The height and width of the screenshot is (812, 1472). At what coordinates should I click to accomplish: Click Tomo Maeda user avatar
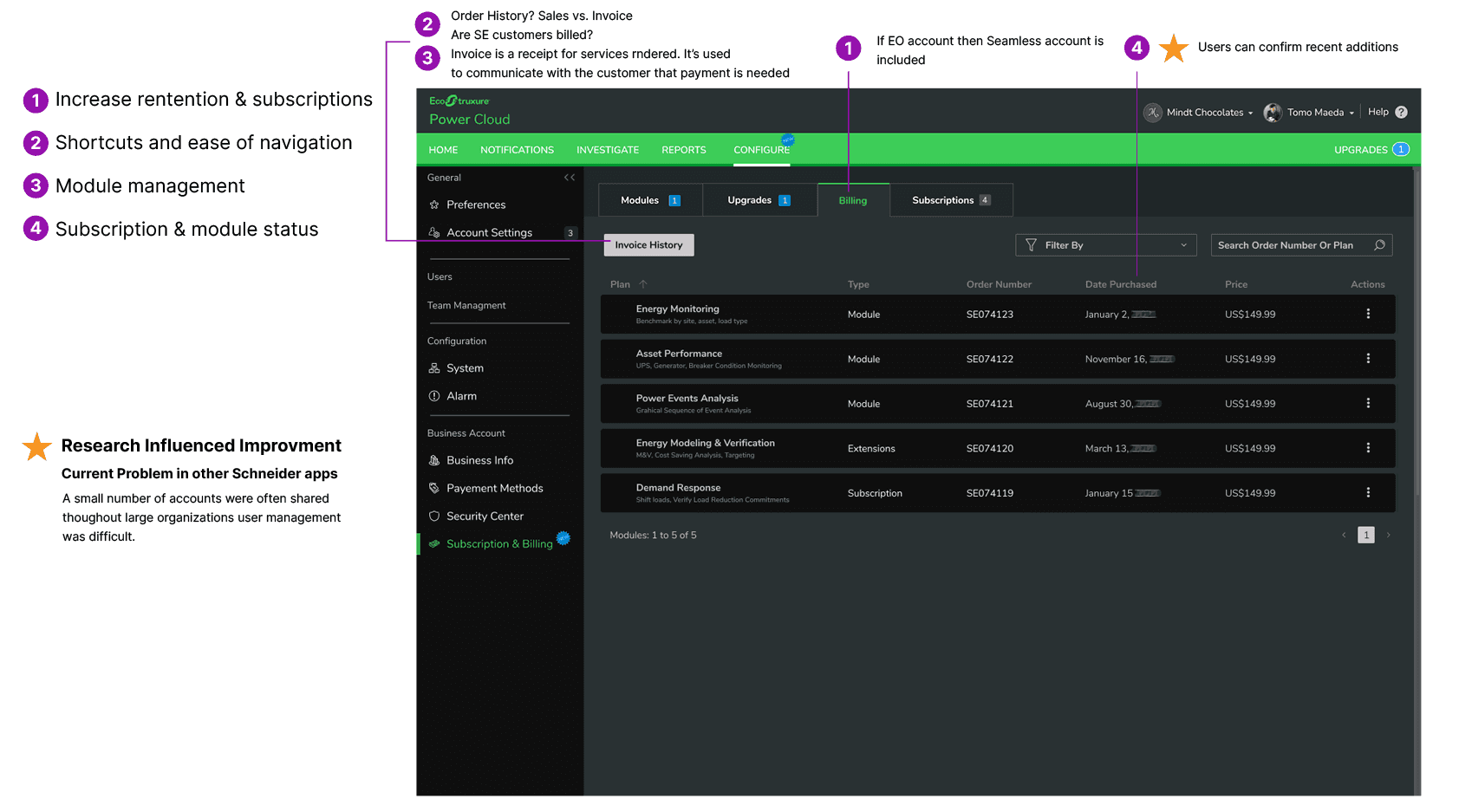click(1273, 113)
